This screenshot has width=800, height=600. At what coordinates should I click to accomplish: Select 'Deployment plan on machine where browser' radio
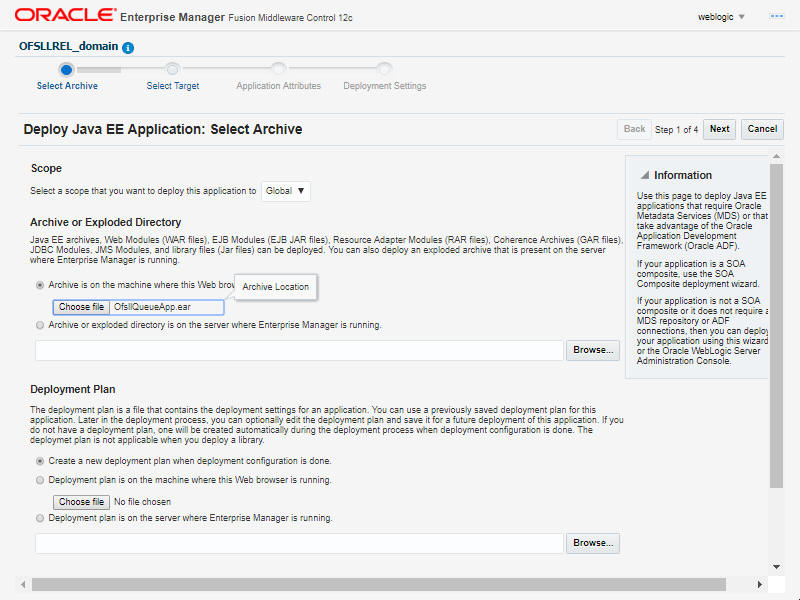tap(40, 480)
